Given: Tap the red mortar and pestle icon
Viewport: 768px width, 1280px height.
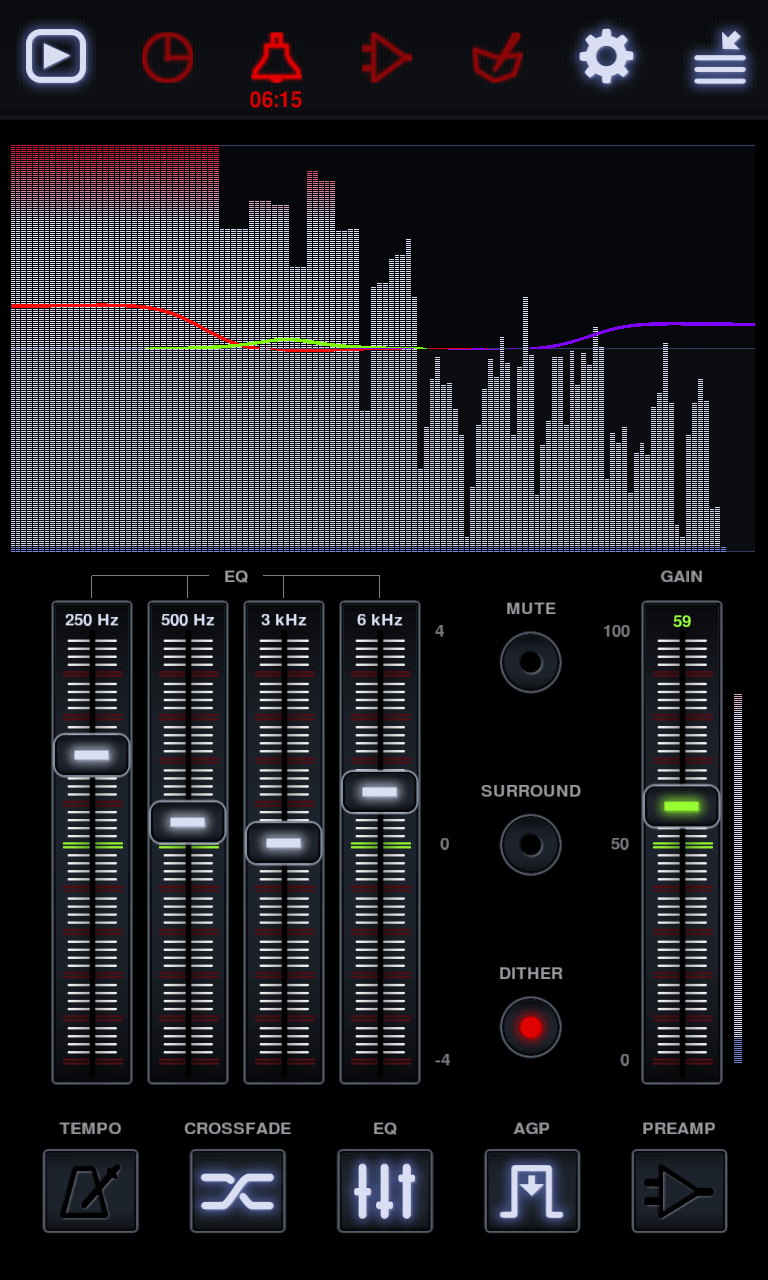Looking at the screenshot, I should tap(497, 57).
